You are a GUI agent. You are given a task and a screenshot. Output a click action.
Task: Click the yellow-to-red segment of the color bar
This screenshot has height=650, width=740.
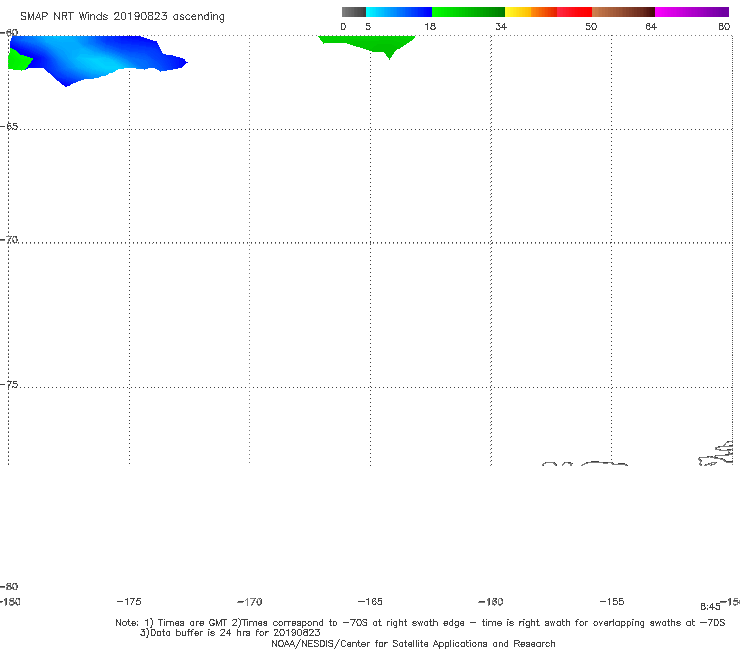(x=548, y=12)
